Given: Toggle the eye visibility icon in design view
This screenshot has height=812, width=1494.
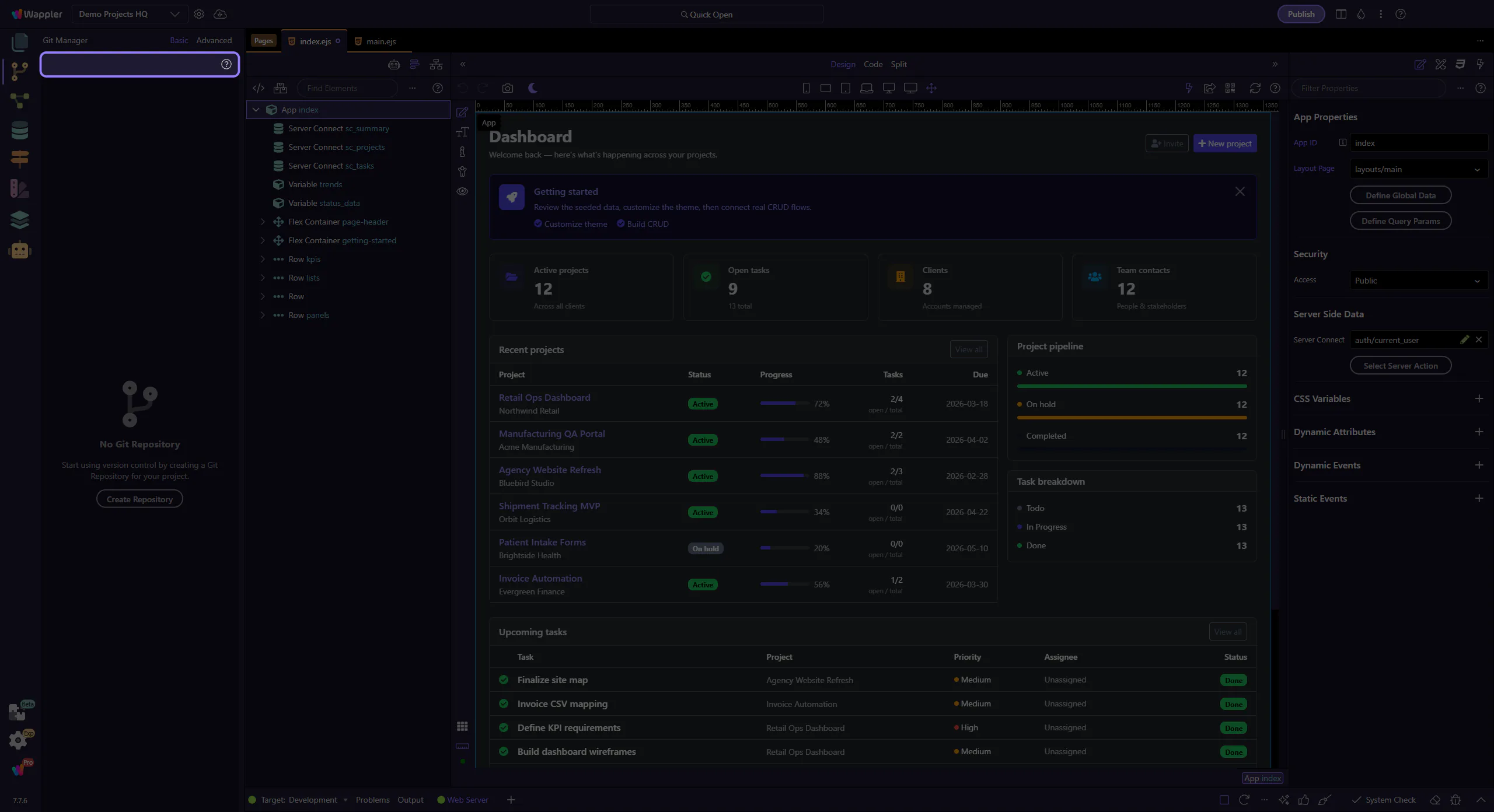Looking at the screenshot, I should pyautogui.click(x=462, y=191).
